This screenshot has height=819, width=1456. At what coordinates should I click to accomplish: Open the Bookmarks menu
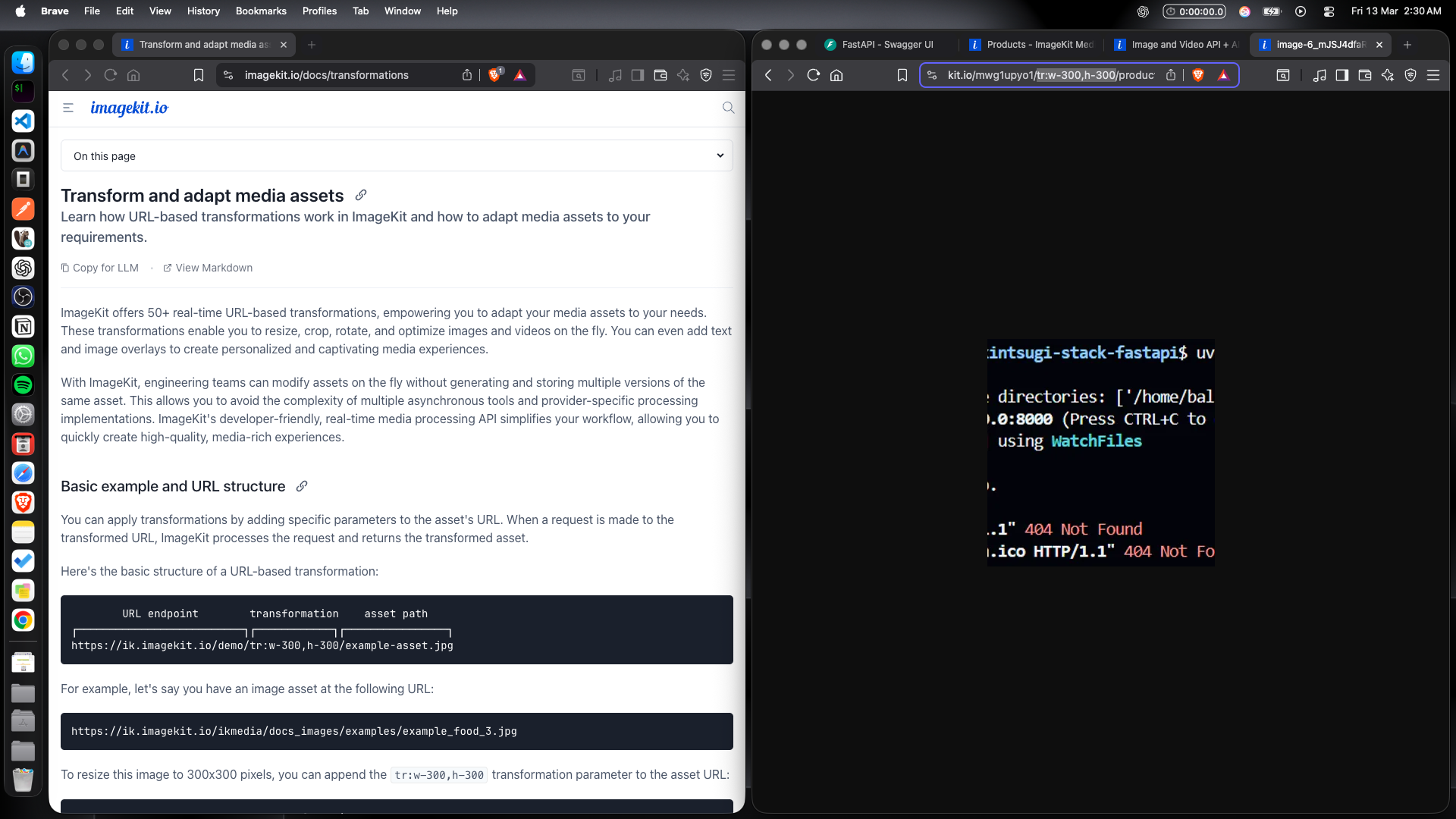pyautogui.click(x=261, y=11)
